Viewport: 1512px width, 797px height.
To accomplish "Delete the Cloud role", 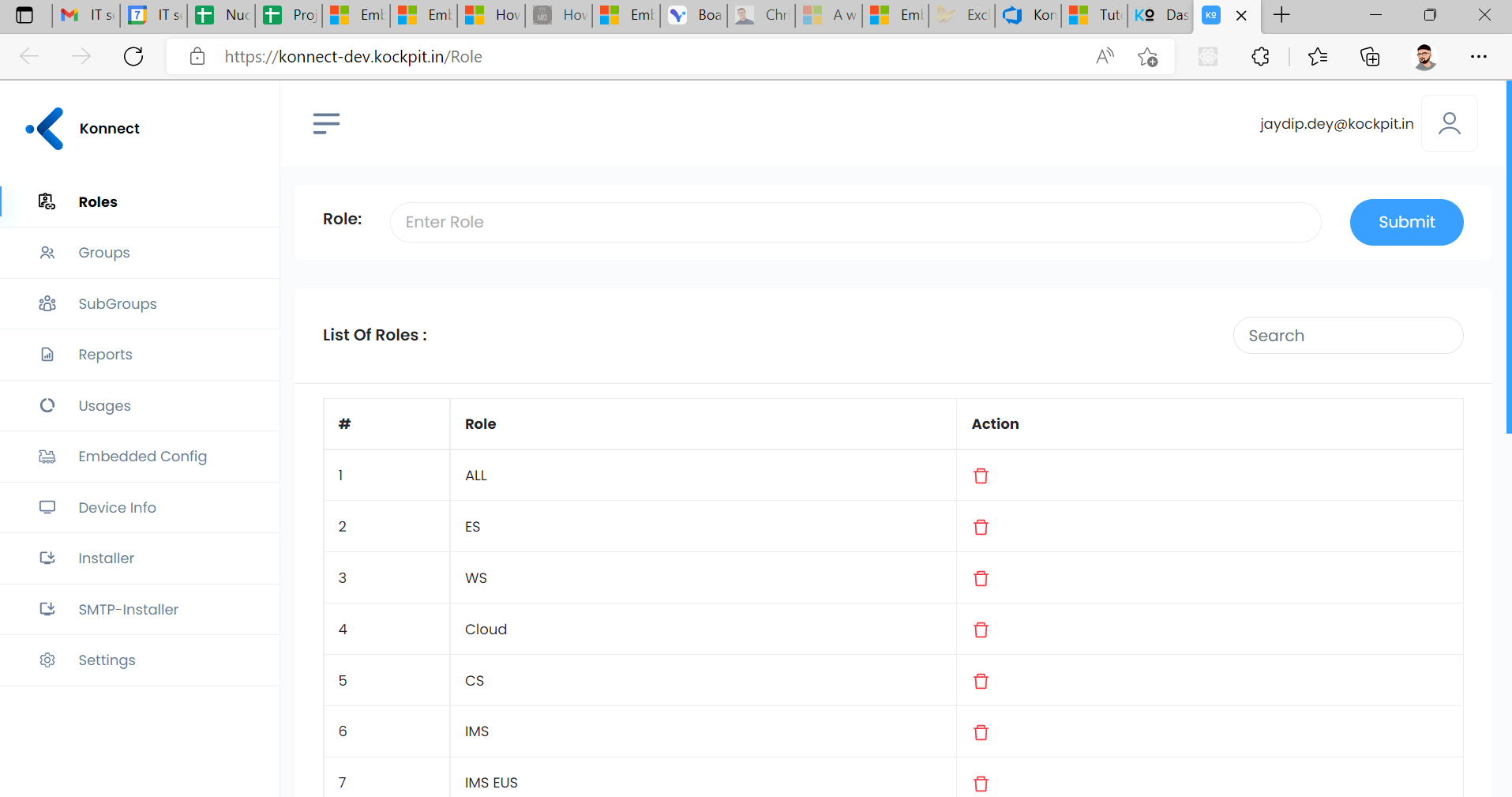I will pyautogui.click(x=981, y=630).
